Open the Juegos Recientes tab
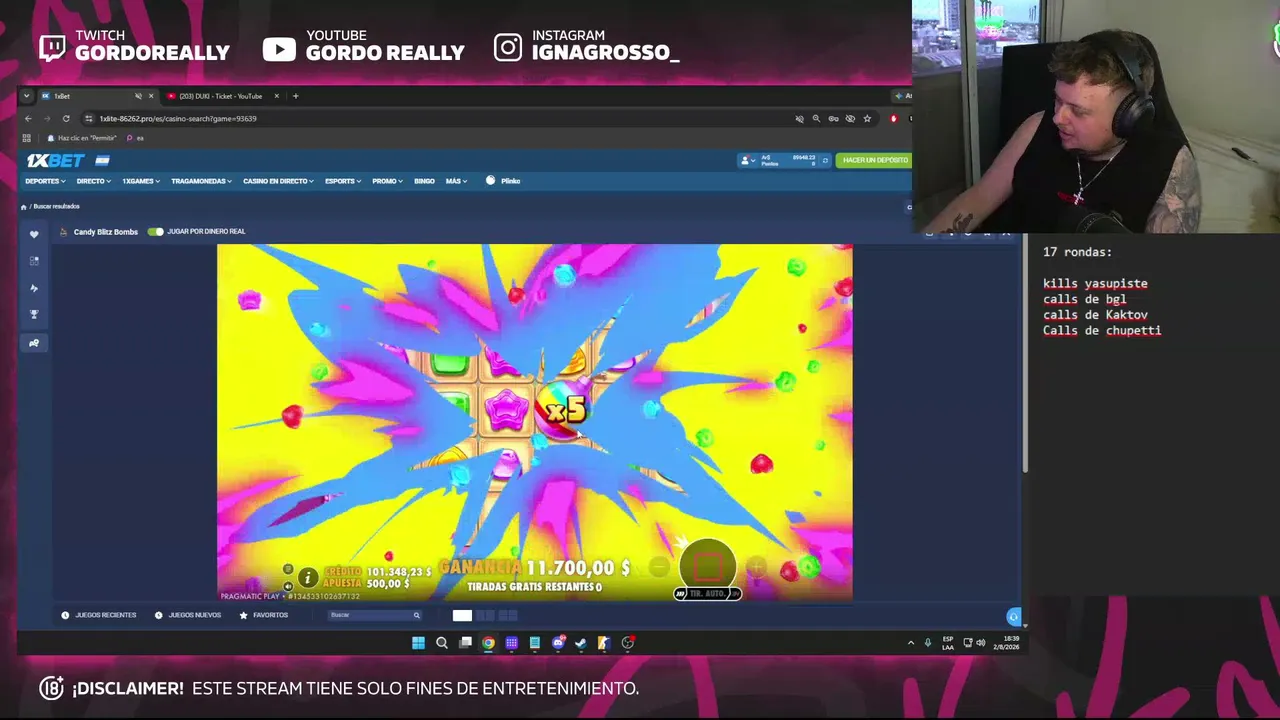 99,615
